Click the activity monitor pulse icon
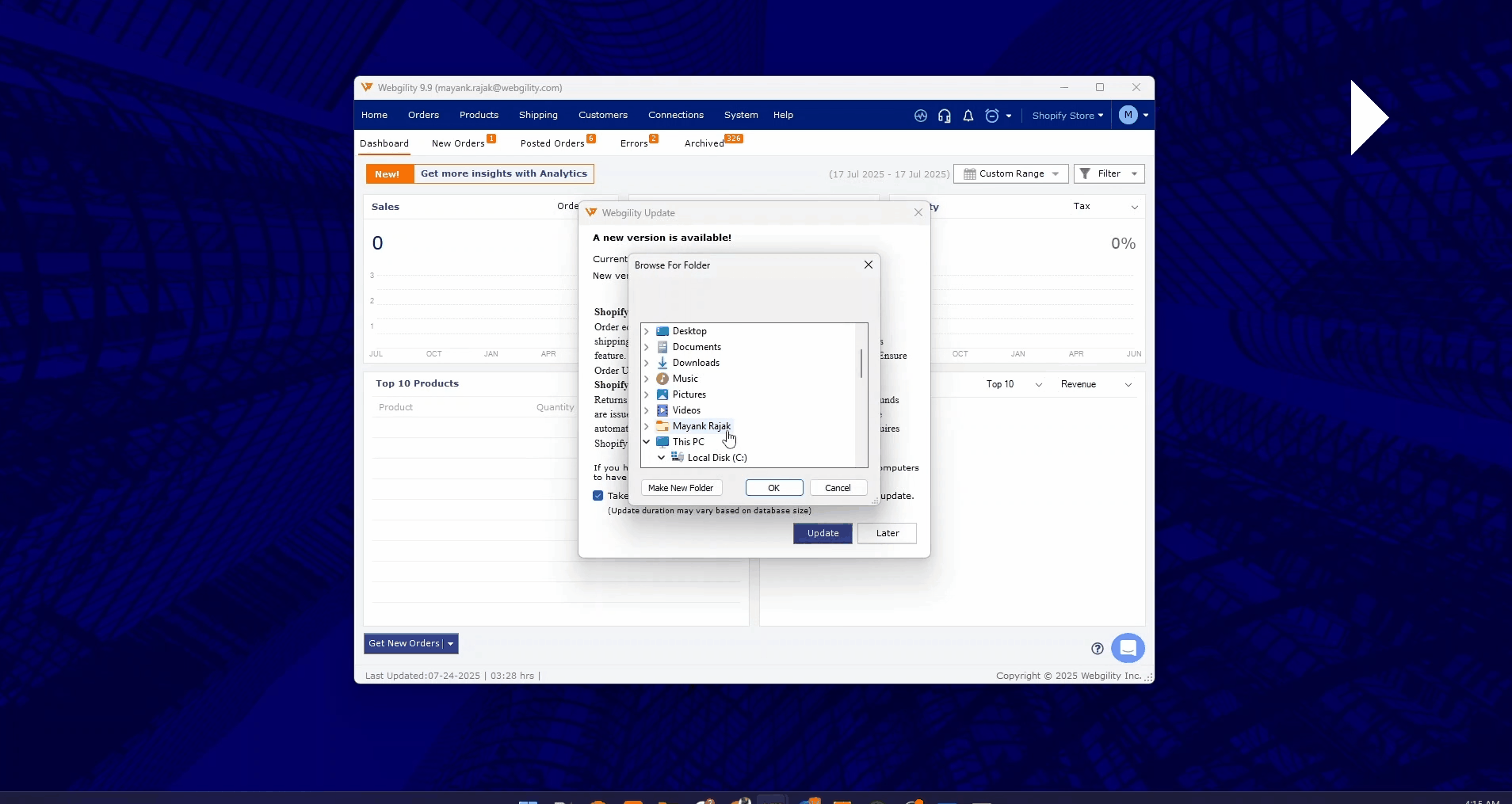This screenshot has width=1512, height=804. pyautogui.click(x=920, y=116)
